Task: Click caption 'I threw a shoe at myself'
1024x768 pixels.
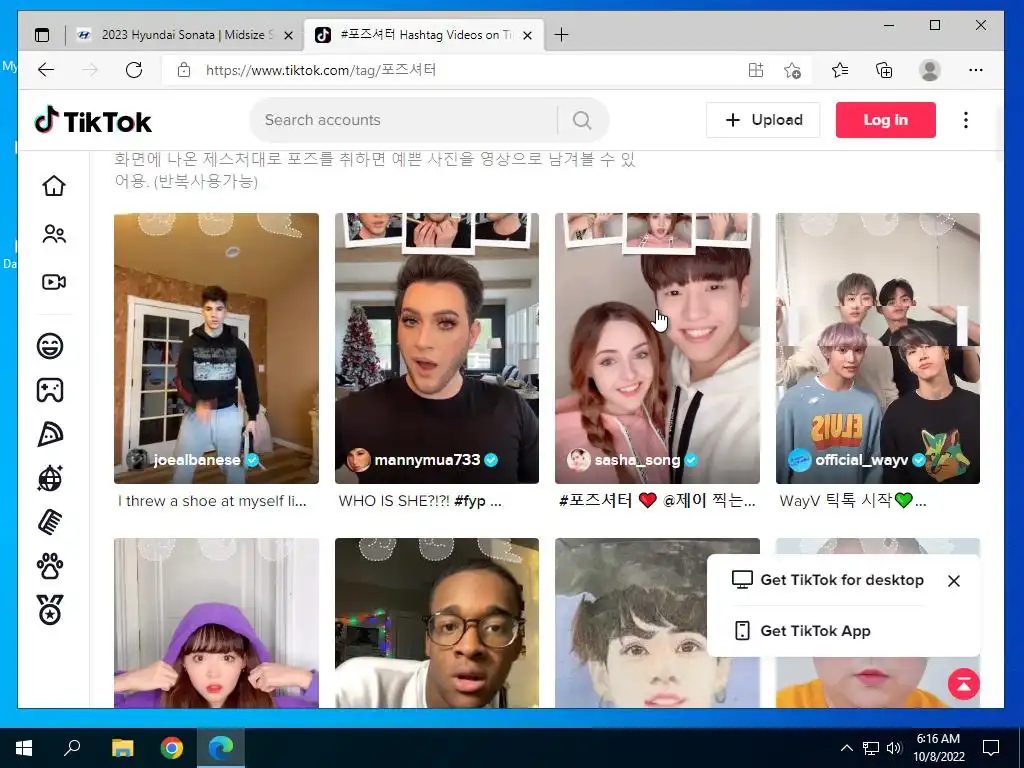Action: 212,501
